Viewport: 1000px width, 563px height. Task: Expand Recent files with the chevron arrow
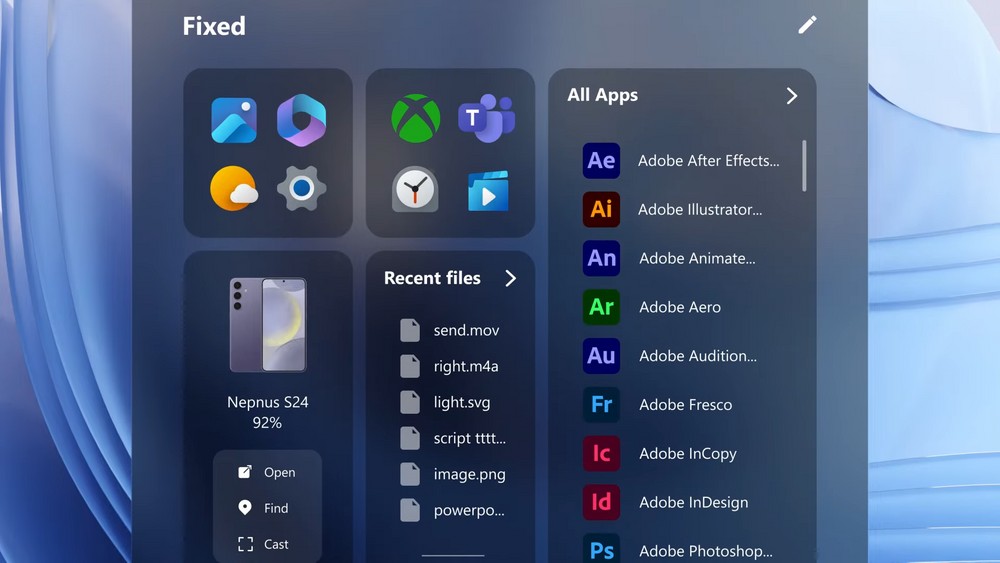(511, 278)
